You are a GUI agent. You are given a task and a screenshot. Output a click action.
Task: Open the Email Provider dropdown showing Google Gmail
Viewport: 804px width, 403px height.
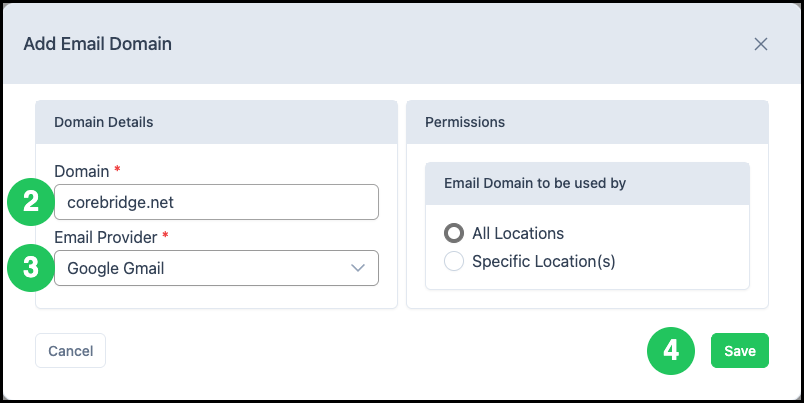[x=216, y=268]
